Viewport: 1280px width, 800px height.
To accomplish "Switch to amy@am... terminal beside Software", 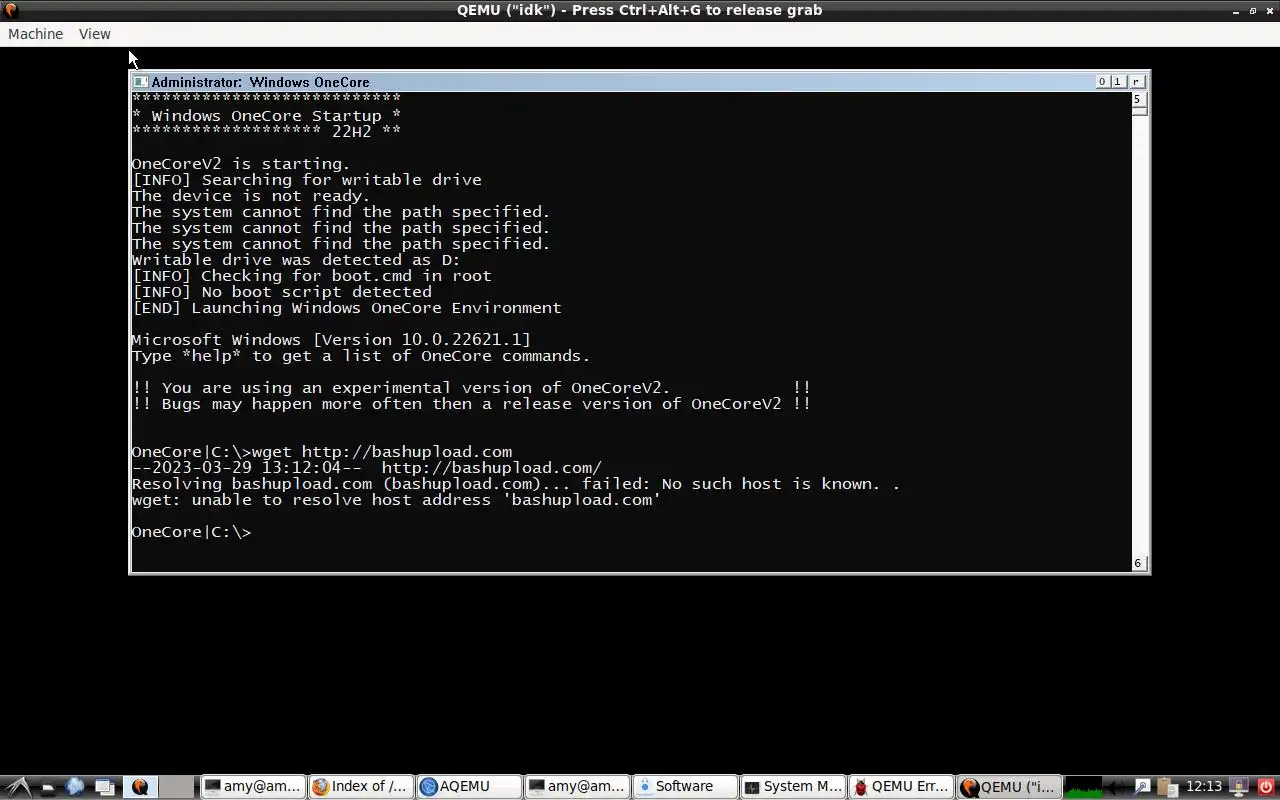I will 577,787.
